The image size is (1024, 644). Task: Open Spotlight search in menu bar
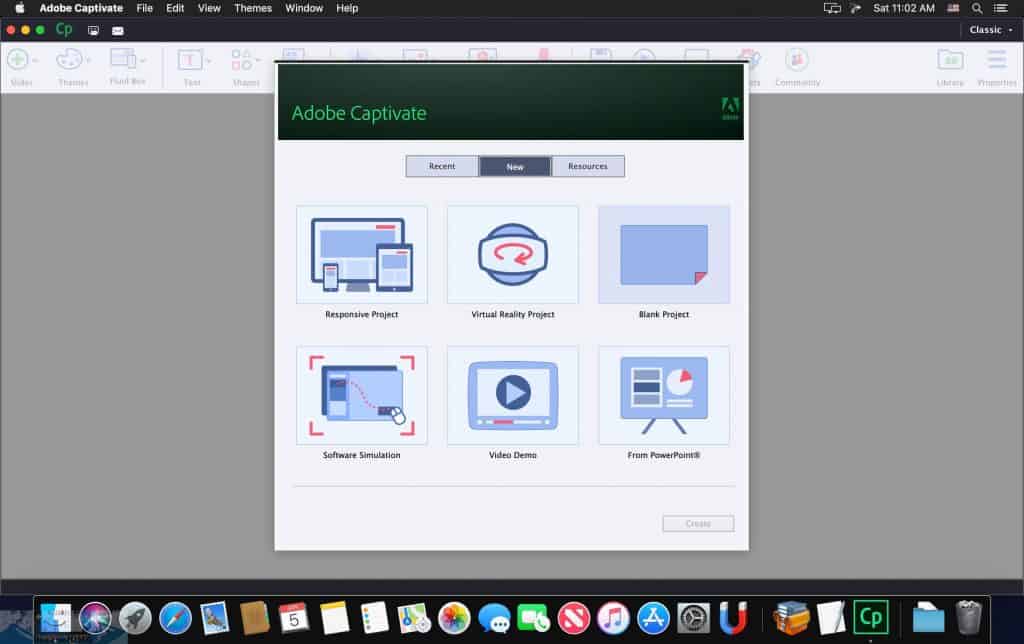977,8
